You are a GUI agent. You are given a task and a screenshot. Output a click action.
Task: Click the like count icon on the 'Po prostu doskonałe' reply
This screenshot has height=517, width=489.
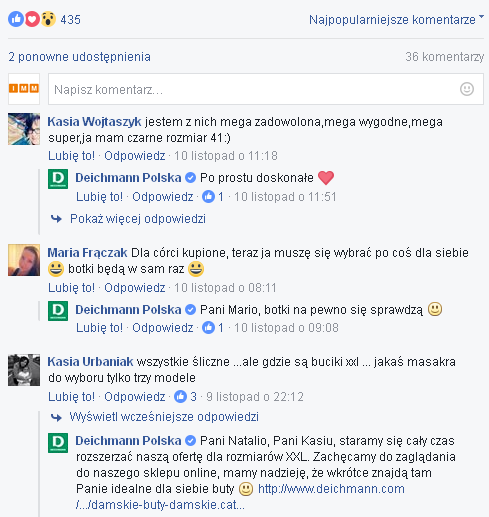coord(208,197)
